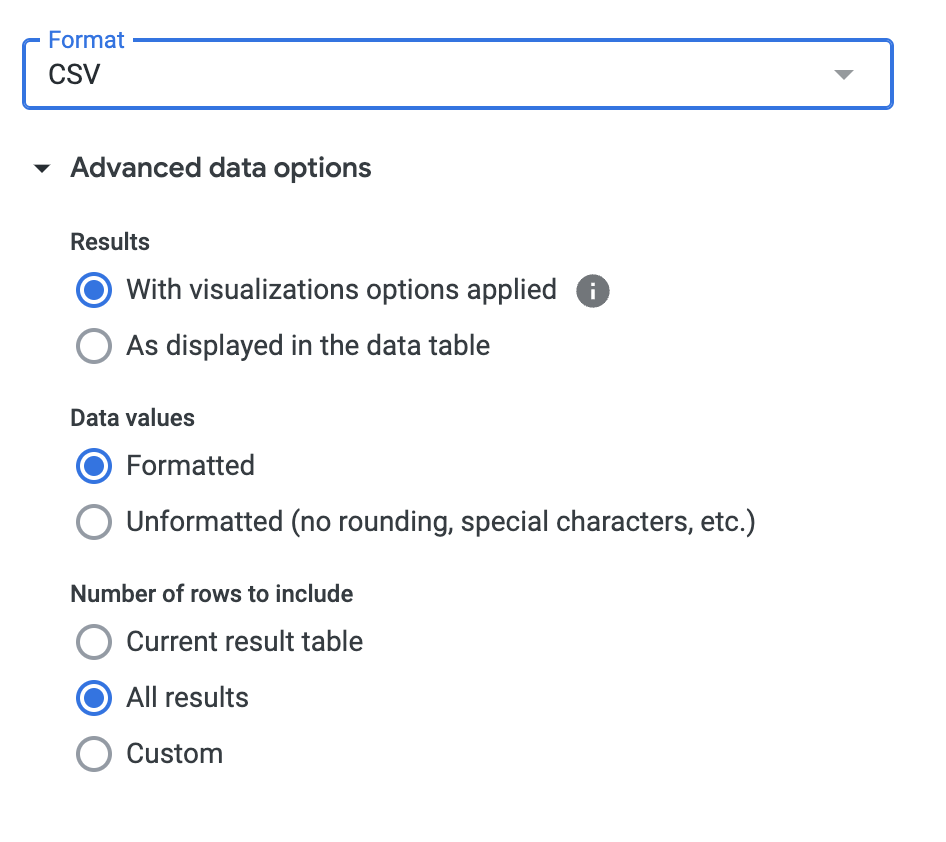Select the Current result table radio button
This screenshot has height=842, width=946.
tap(94, 642)
